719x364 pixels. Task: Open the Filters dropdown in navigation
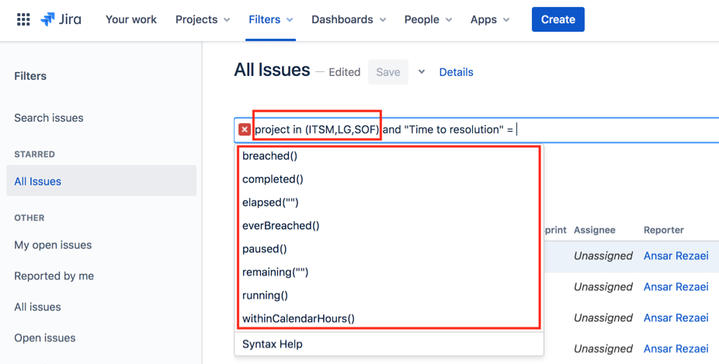click(x=271, y=19)
